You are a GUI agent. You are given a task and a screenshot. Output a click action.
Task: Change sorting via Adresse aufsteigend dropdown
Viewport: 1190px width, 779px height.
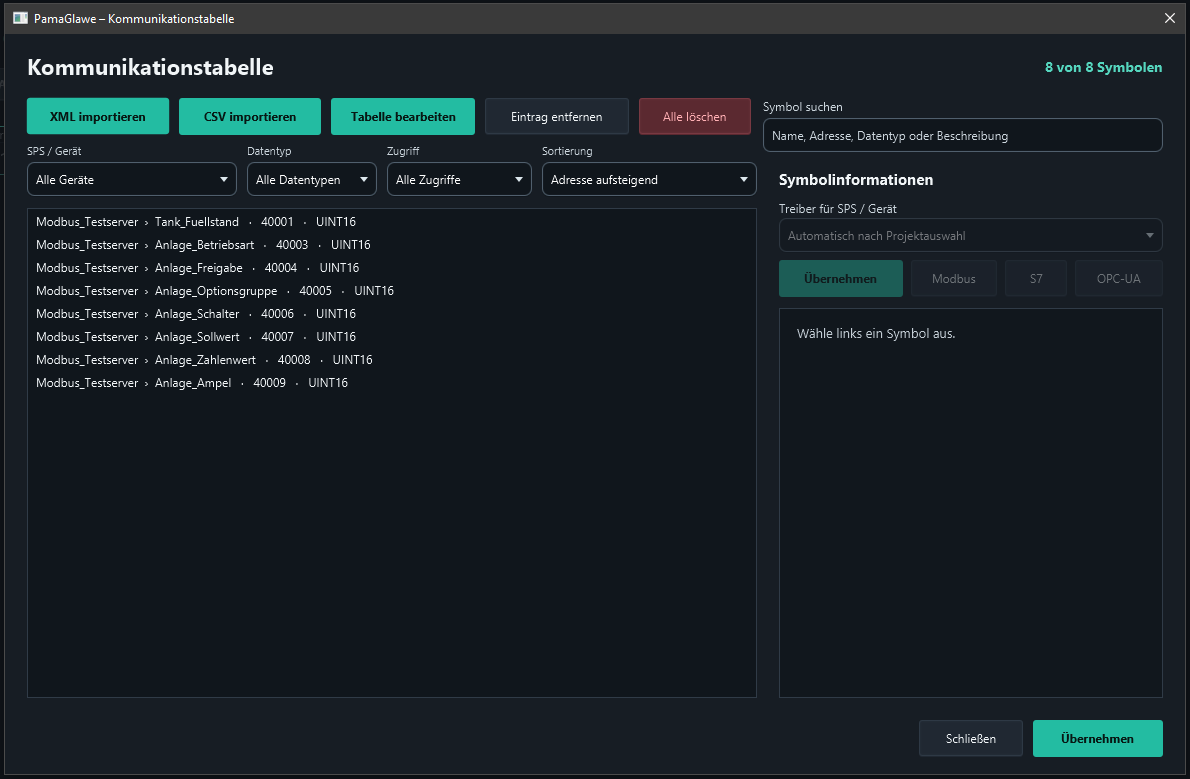coord(649,179)
